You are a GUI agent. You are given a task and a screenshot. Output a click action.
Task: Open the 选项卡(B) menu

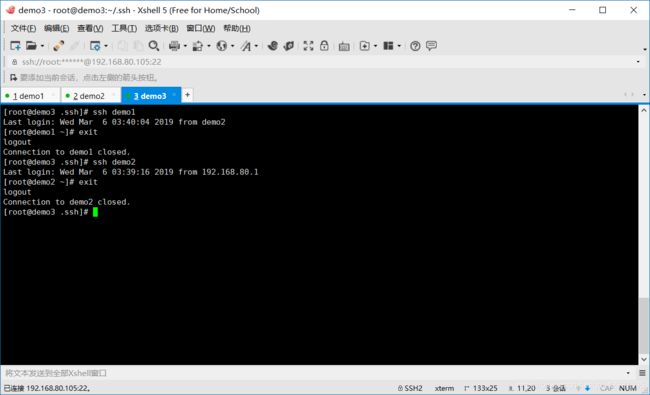tap(161, 28)
